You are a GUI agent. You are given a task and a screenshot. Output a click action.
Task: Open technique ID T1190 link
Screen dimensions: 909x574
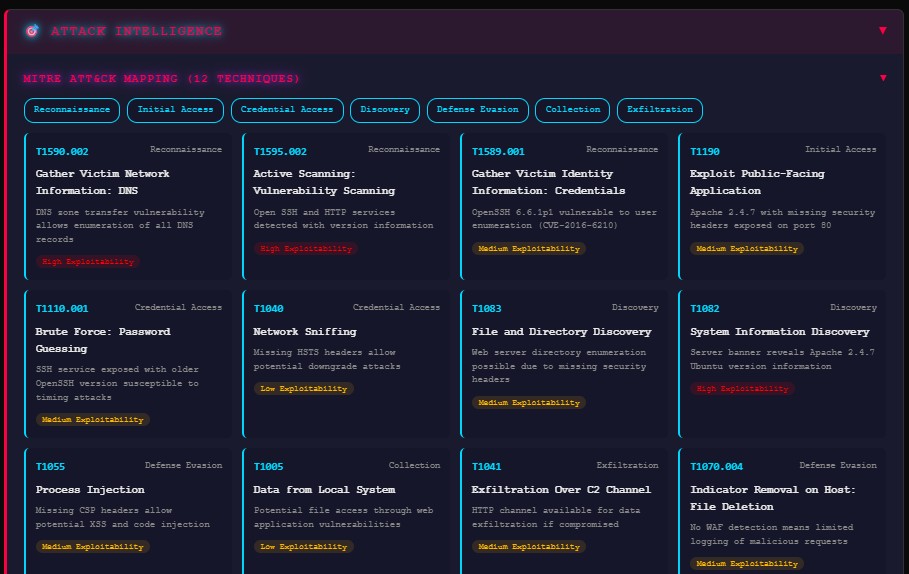click(x=704, y=152)
